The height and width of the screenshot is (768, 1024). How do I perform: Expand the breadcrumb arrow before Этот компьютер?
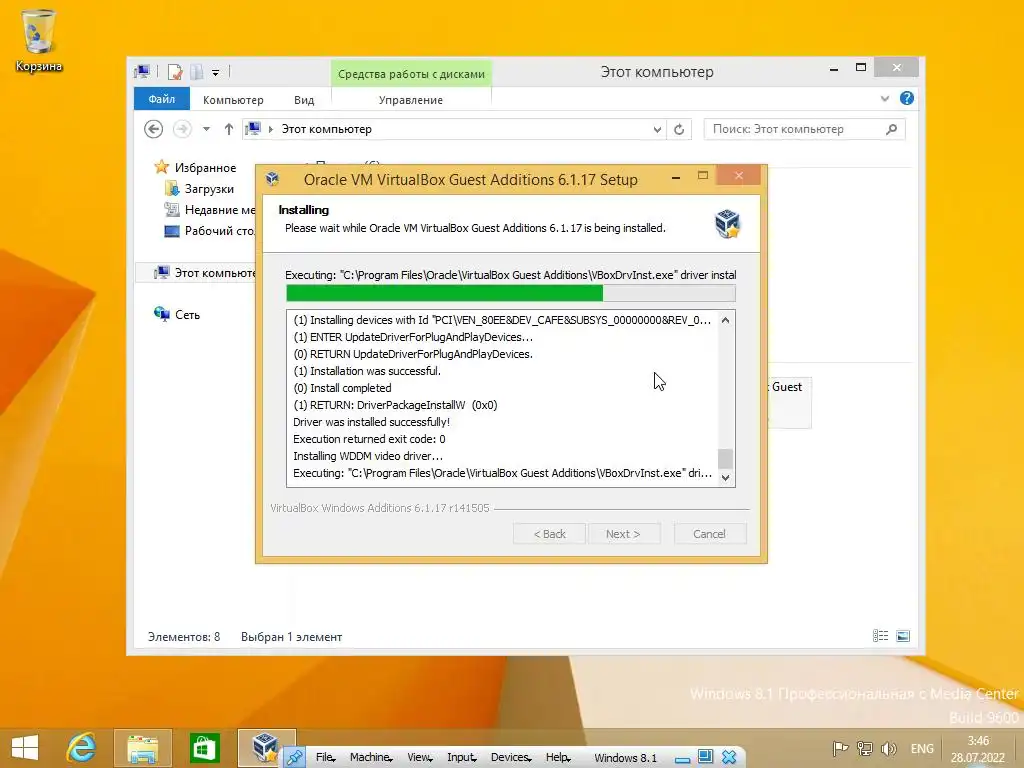coord(270,129)
